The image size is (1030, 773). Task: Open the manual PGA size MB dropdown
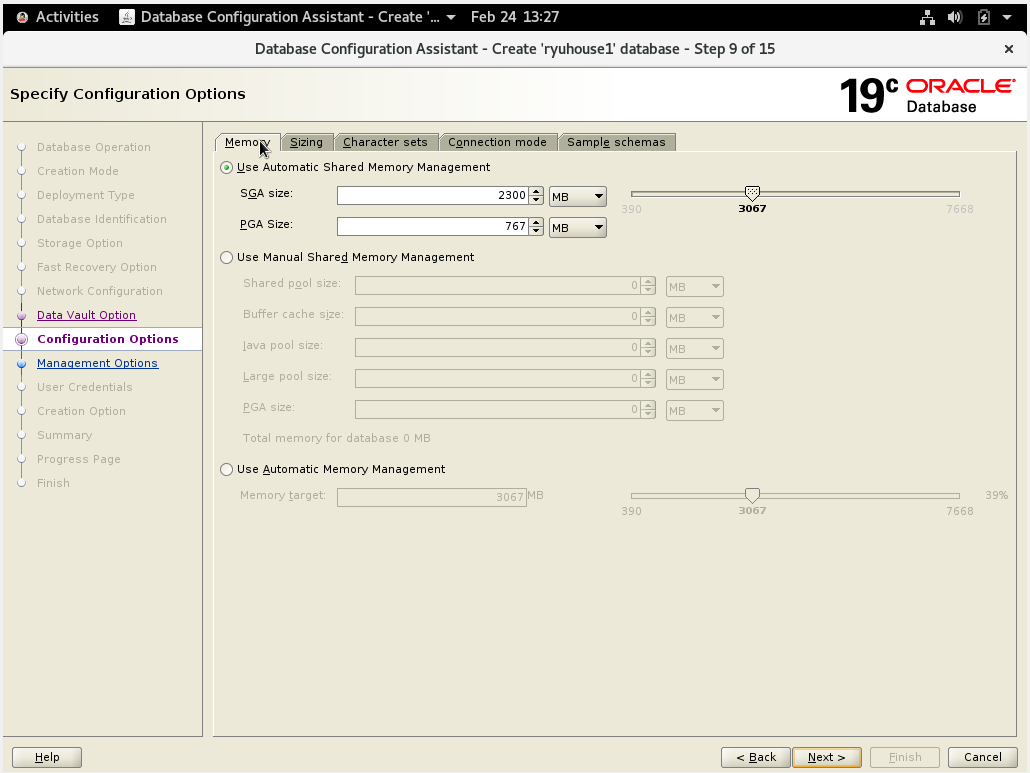[694, 410]
